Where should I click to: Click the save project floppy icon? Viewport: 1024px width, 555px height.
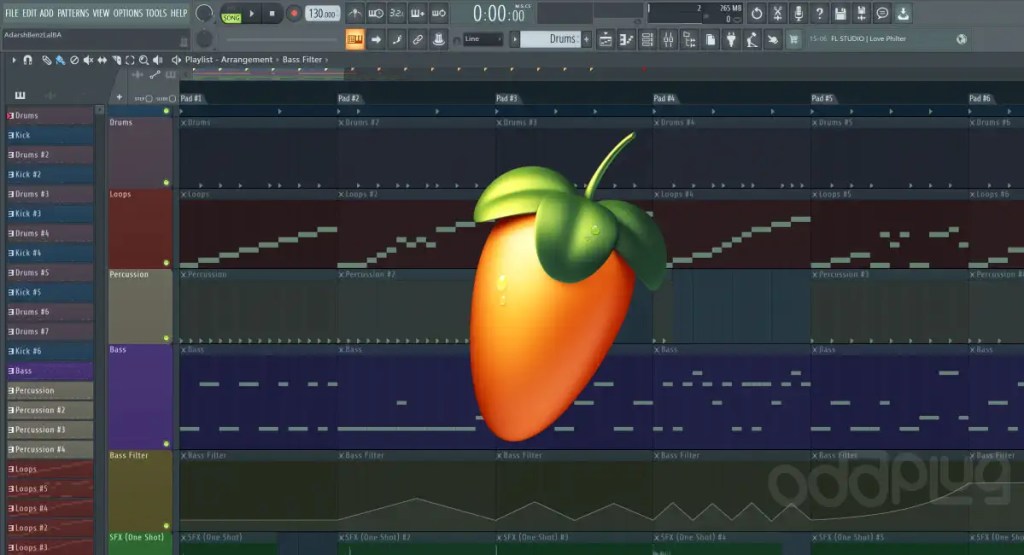840,13
